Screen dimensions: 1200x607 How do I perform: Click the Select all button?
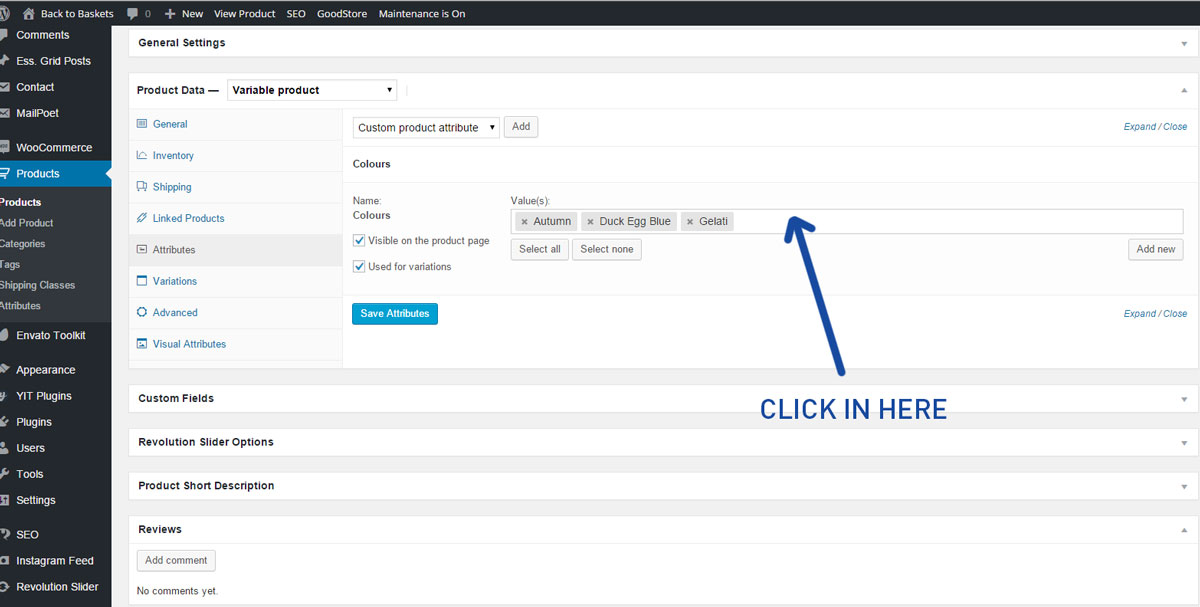coord(539,249)
